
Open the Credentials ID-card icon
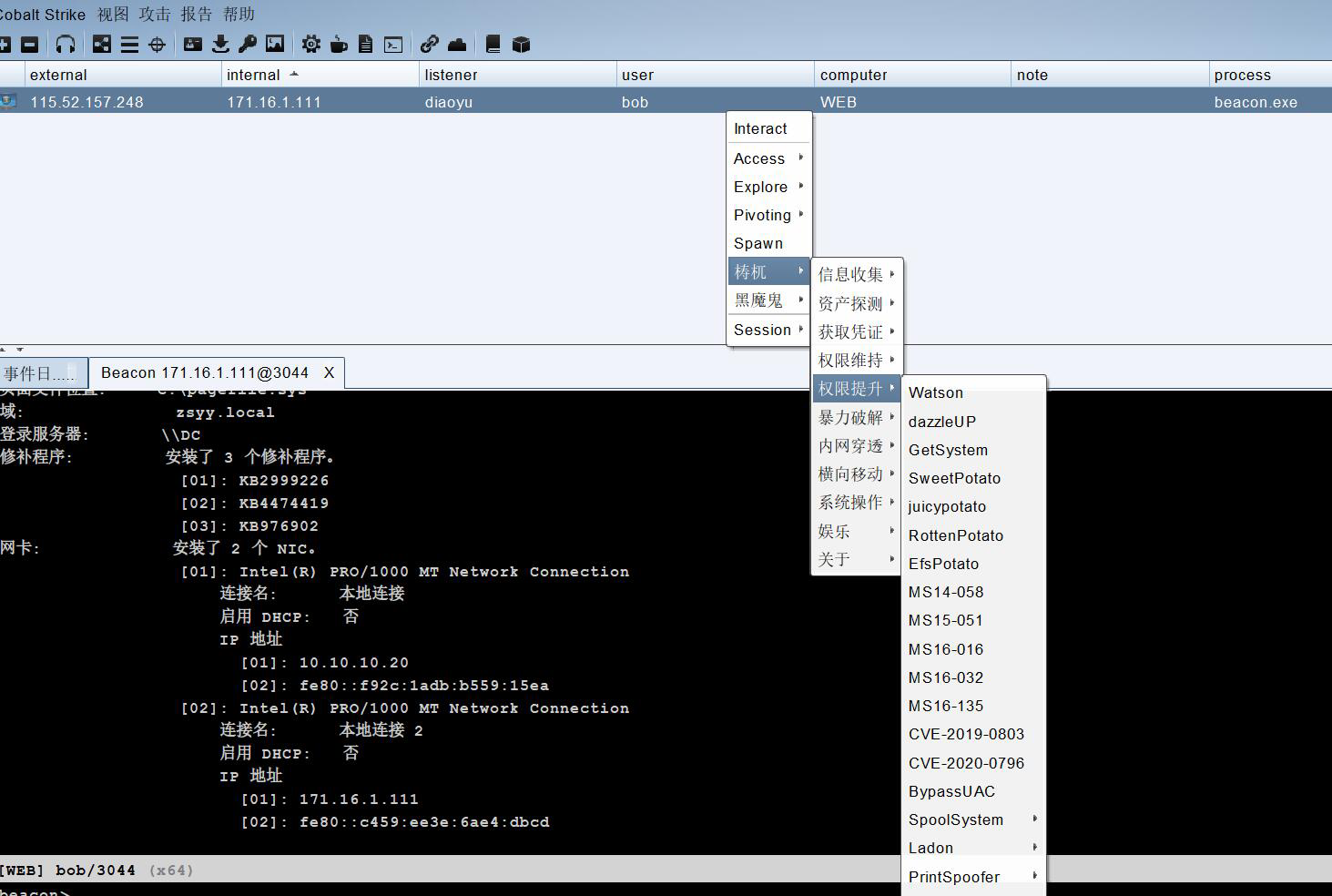point(193,44)
